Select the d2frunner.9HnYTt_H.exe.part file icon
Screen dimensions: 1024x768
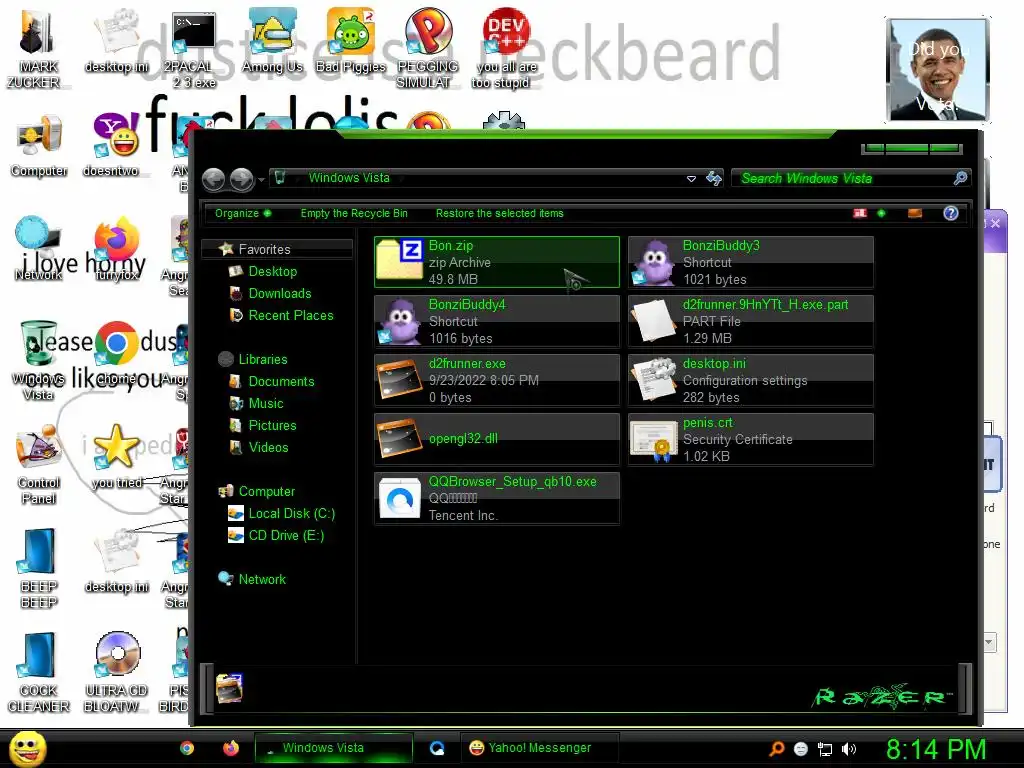655,321
